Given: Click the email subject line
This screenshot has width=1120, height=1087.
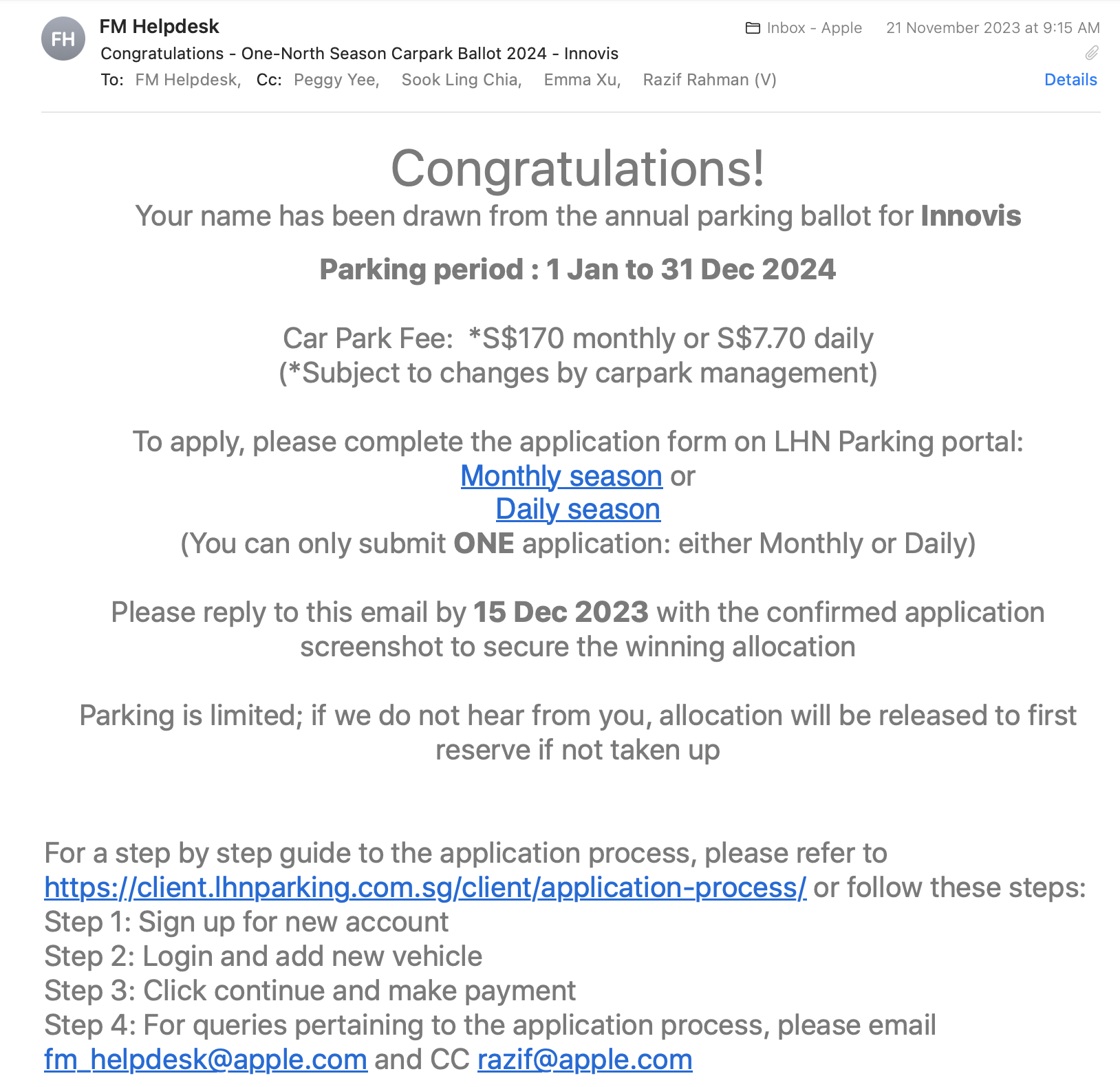Looking at the screenshot, I should coord(359,54).
